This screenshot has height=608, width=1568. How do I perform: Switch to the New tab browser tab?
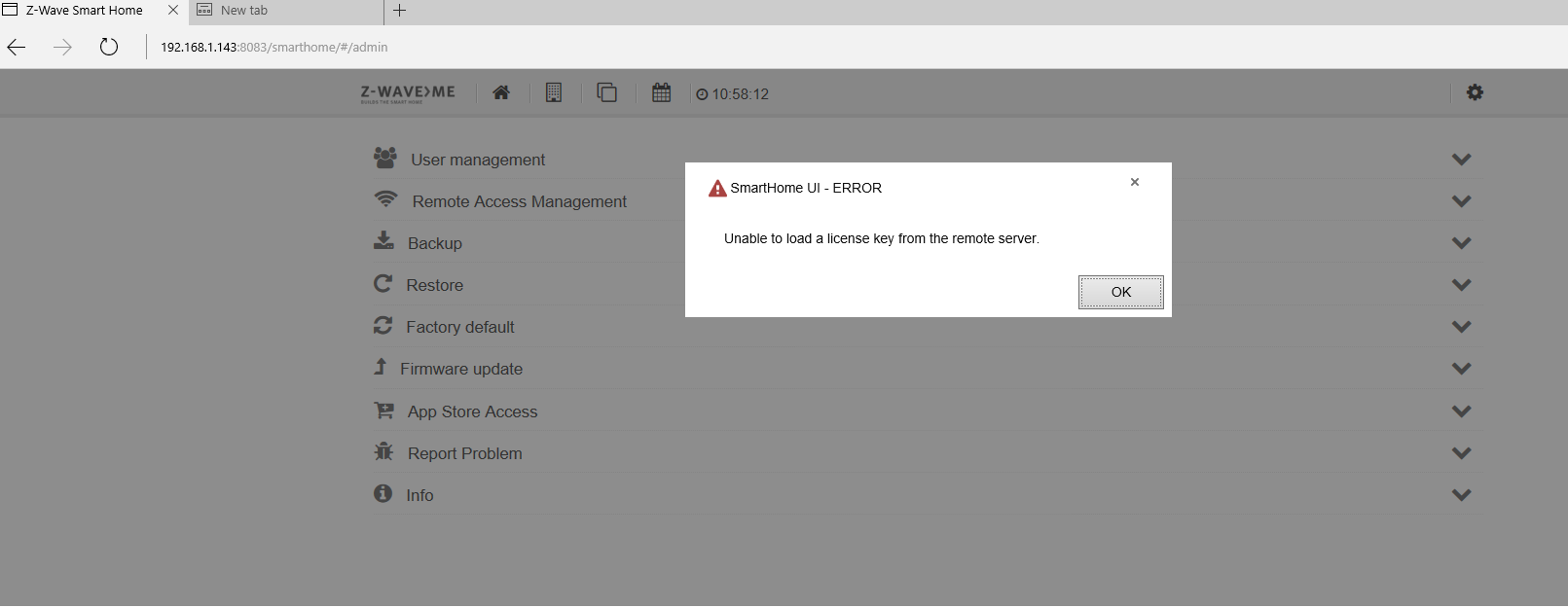coord(244,11)
